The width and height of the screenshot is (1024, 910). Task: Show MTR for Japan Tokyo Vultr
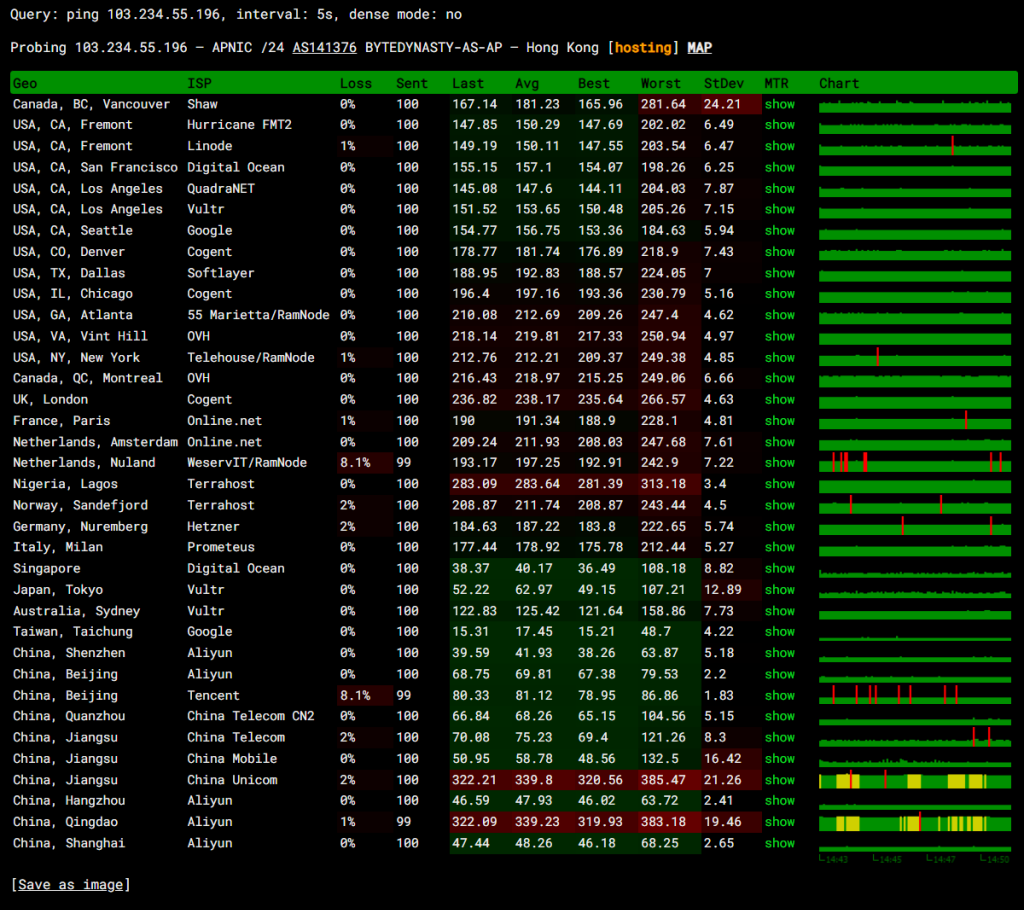[x=780, y=590]
